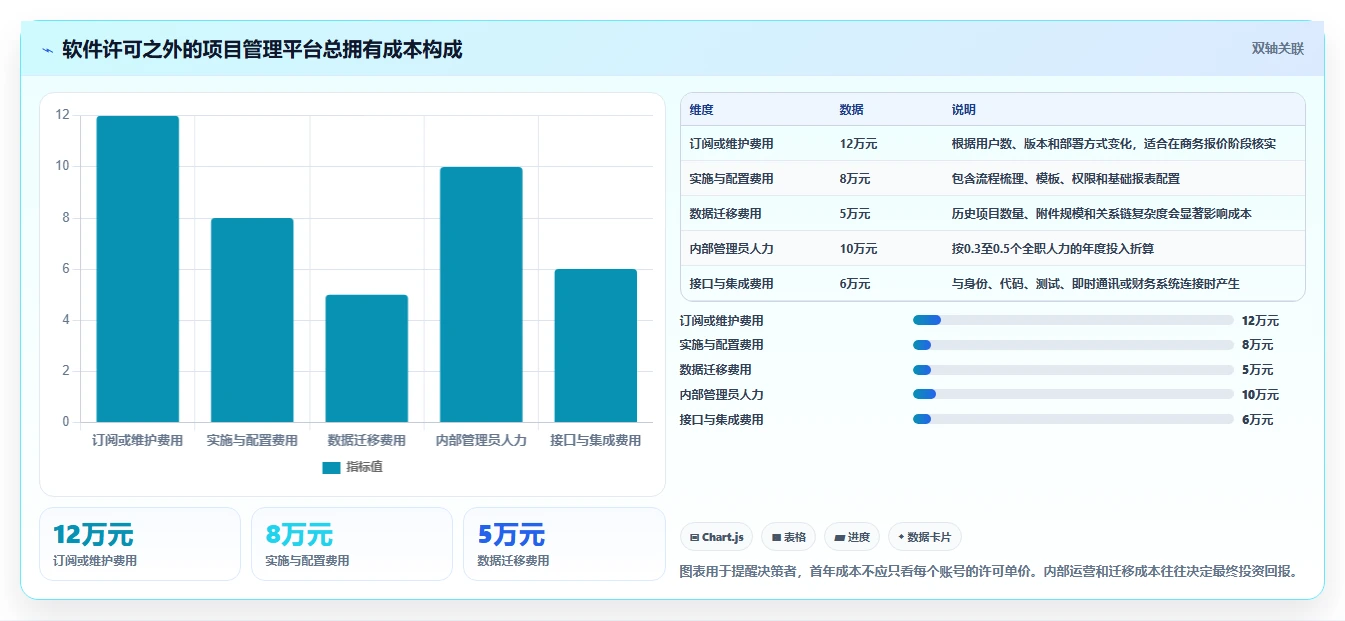Click x-axis label 接口与集成费用

pos(596,441)
